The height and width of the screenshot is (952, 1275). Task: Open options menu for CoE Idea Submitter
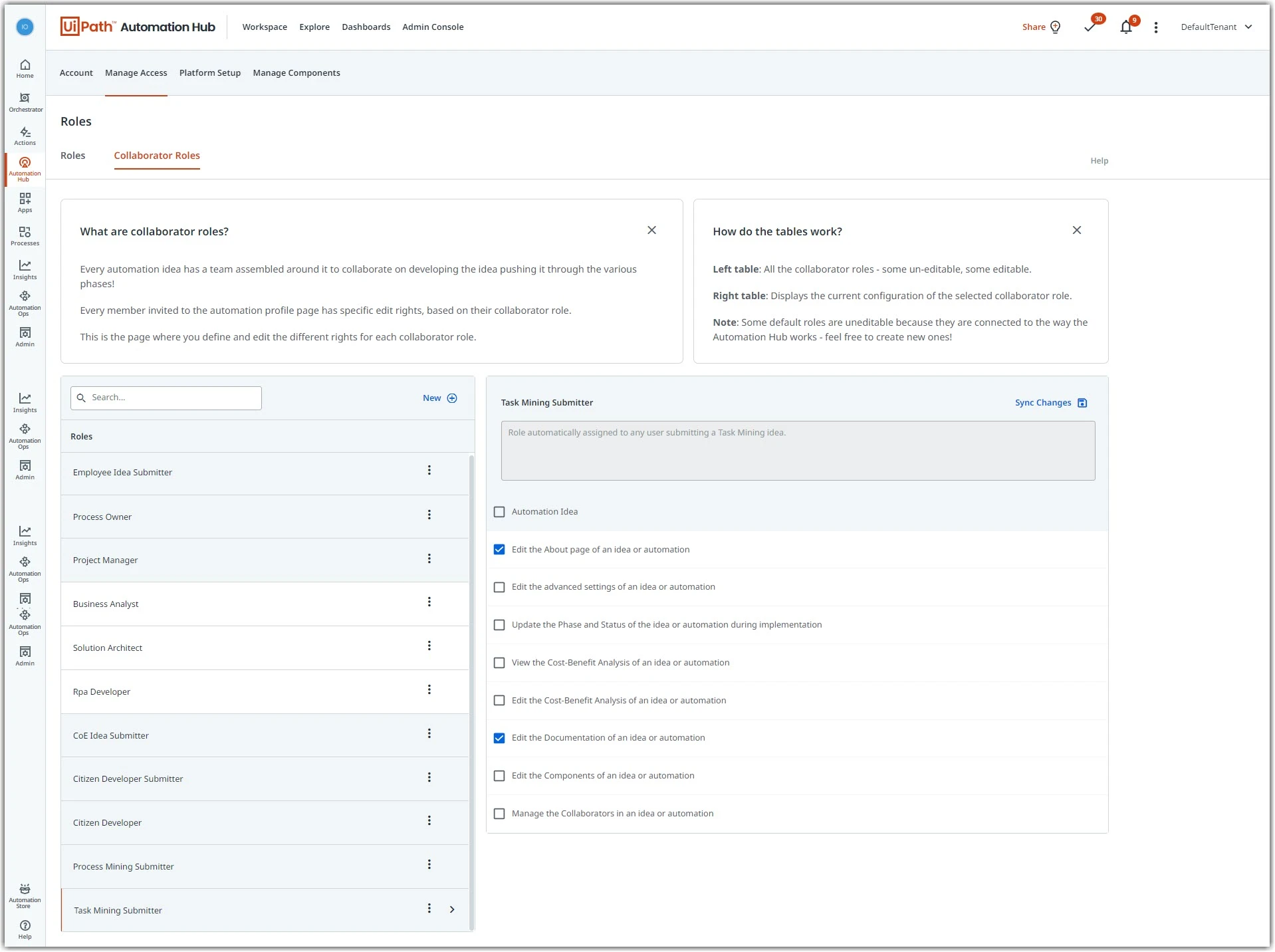click(x=429, y=734)
